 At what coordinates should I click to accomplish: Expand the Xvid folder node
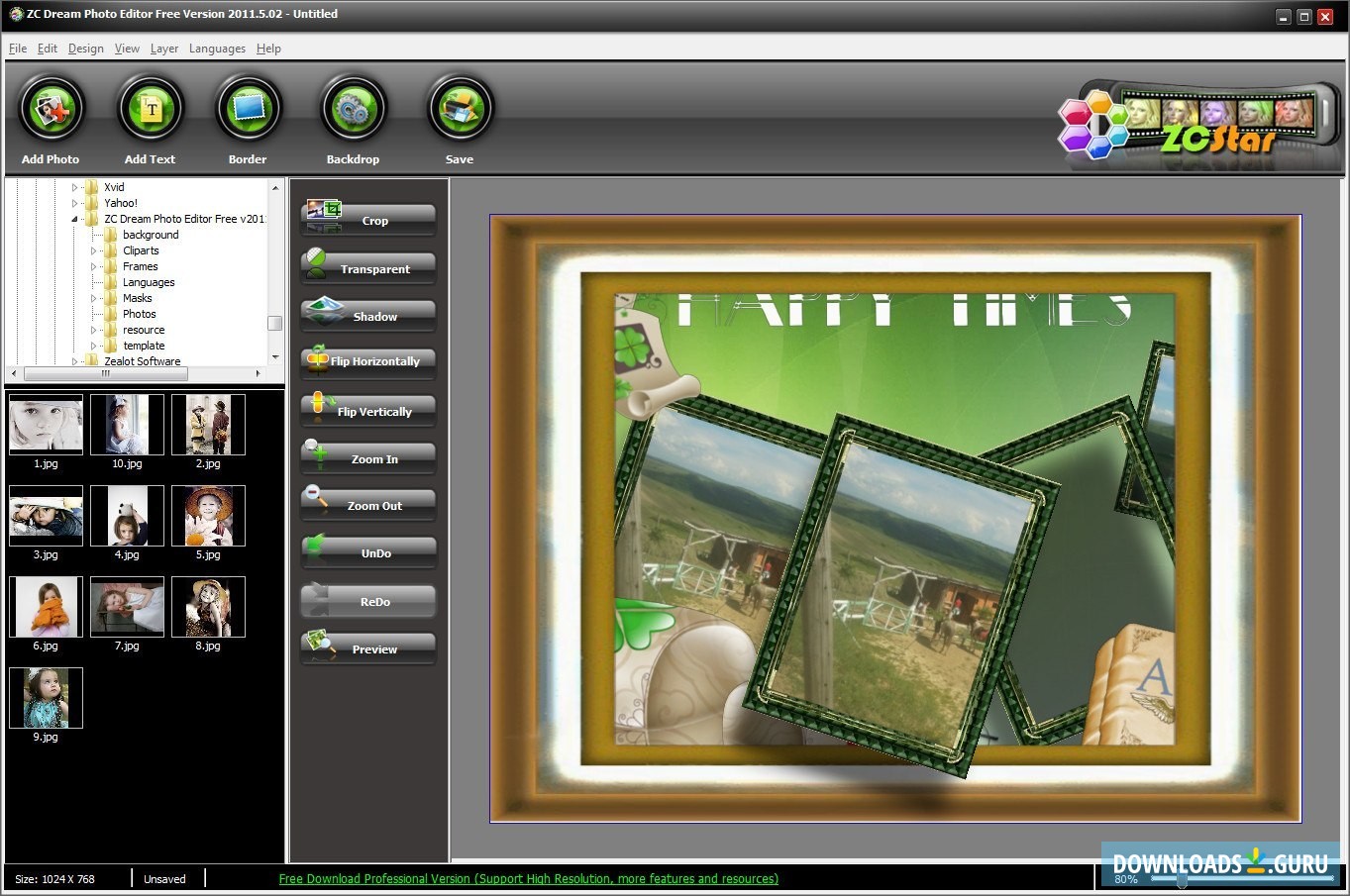pos(74,187)
